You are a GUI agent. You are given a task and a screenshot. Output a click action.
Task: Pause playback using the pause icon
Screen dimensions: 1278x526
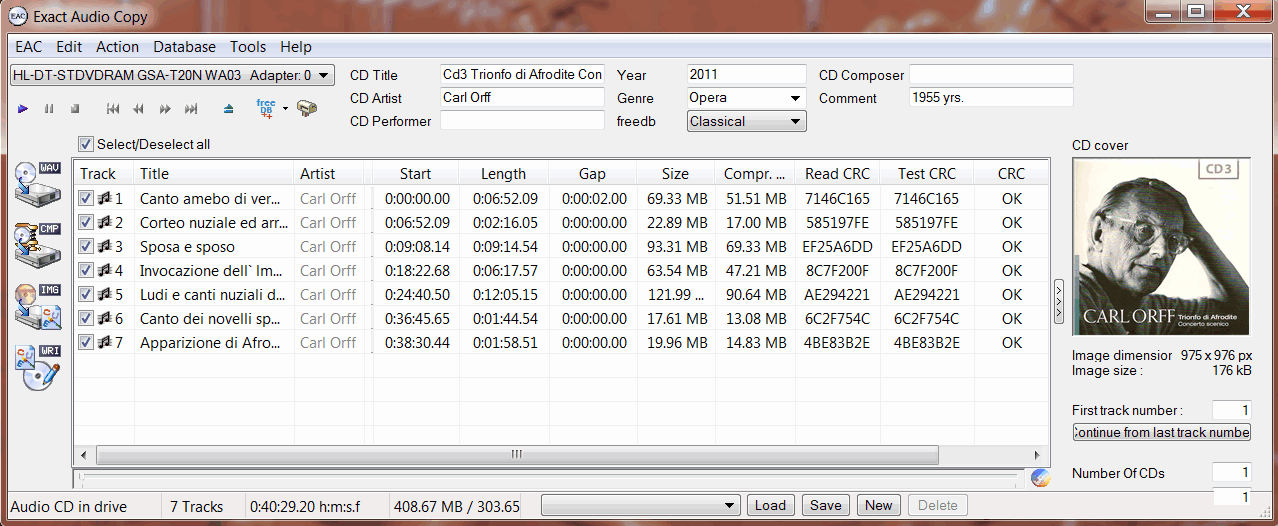coord(49,108)
